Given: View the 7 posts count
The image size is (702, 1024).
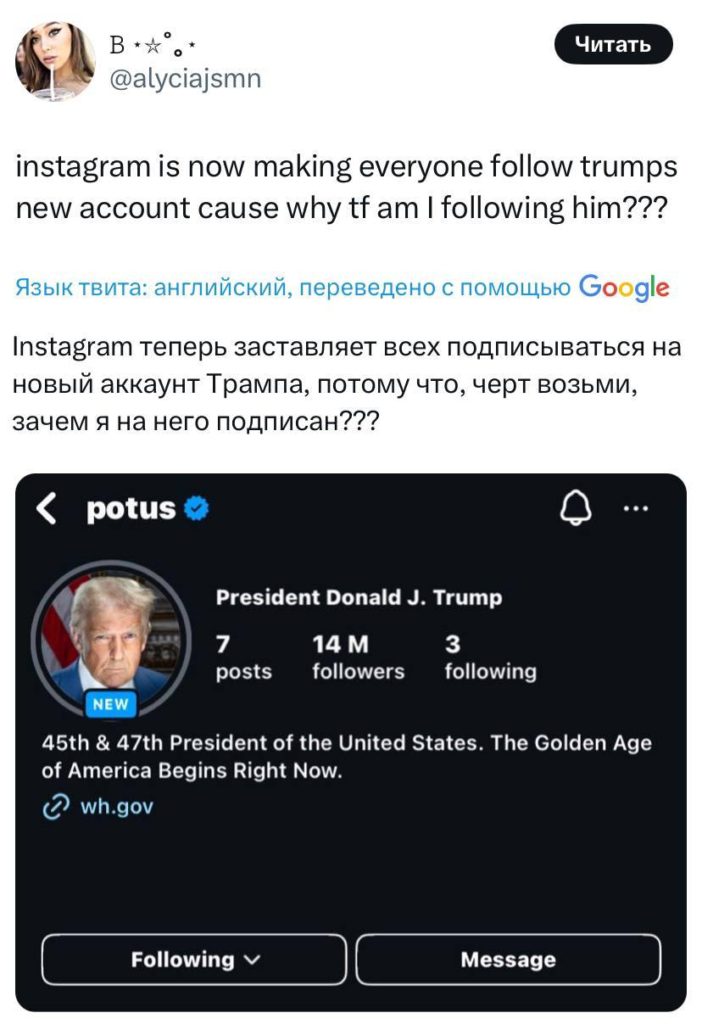Looking at the screenshot, I should point(243,657).
